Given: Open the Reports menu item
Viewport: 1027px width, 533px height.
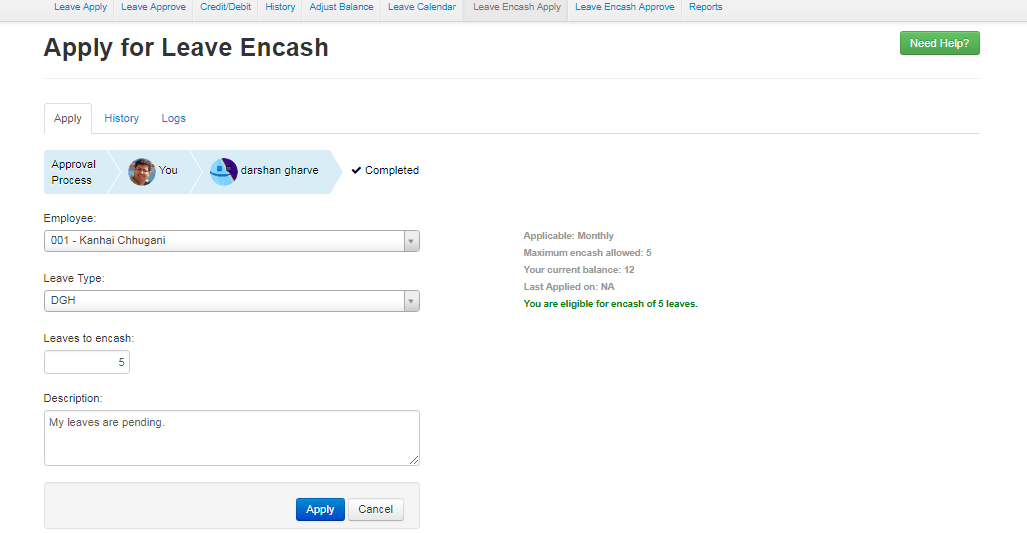Looking at the screenshot, I should pos(706,7).
